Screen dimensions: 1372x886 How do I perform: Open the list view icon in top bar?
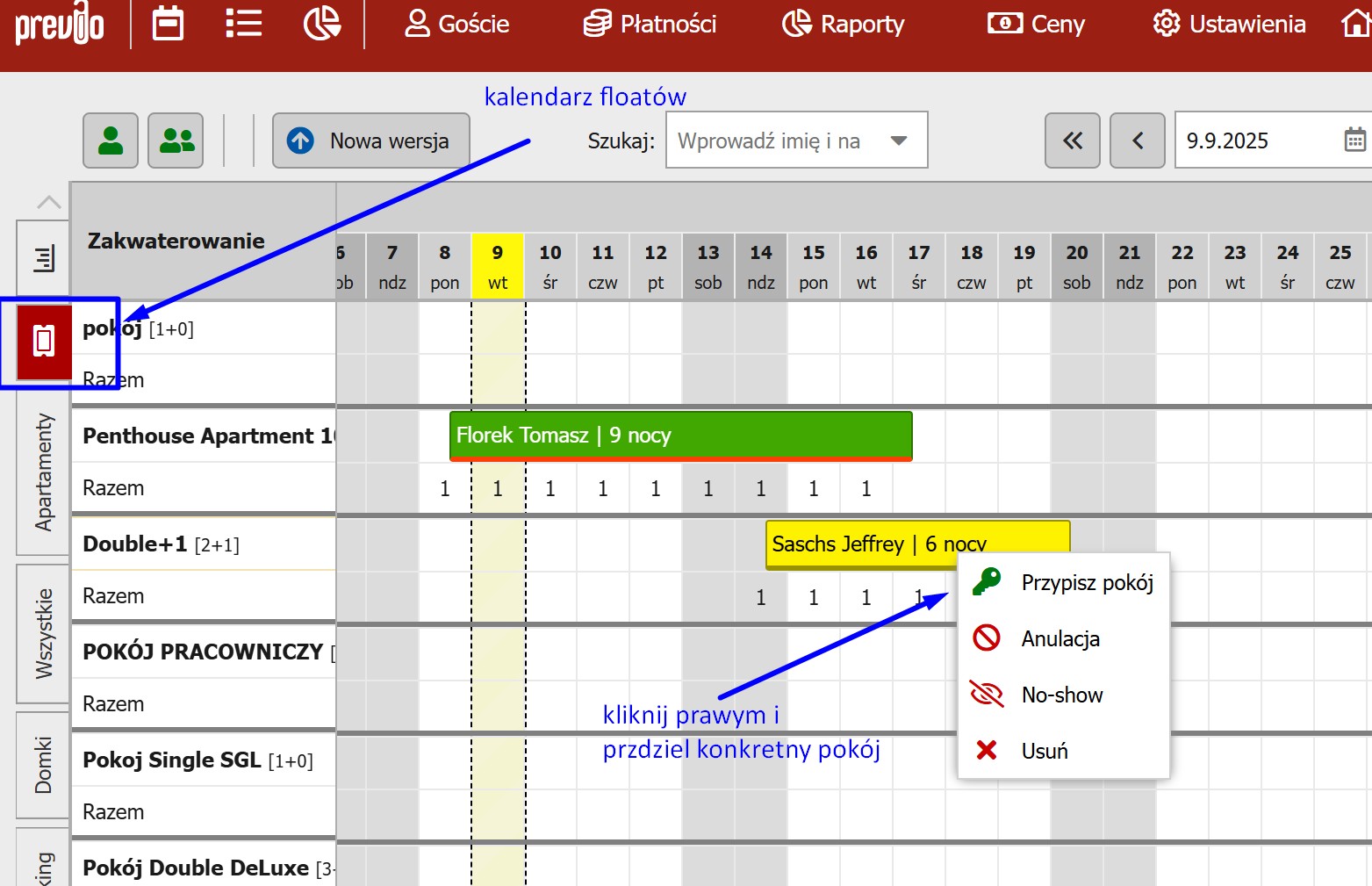pyautogui.click(x=243, y=24)
